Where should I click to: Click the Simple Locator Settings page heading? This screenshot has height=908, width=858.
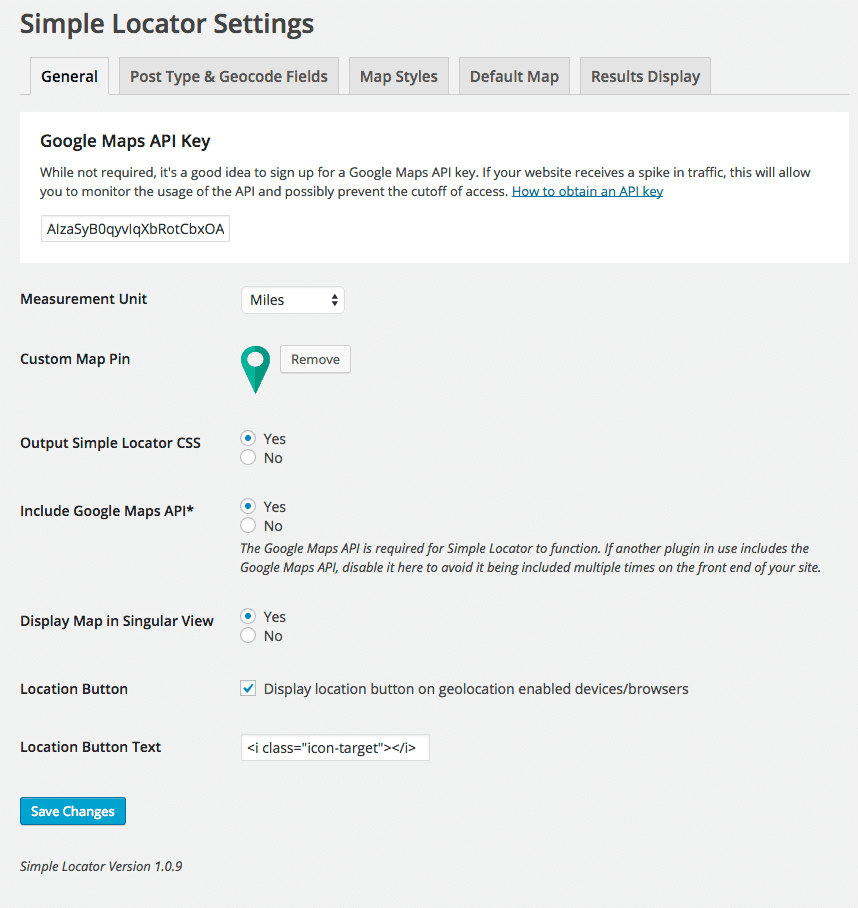(167, 24)
